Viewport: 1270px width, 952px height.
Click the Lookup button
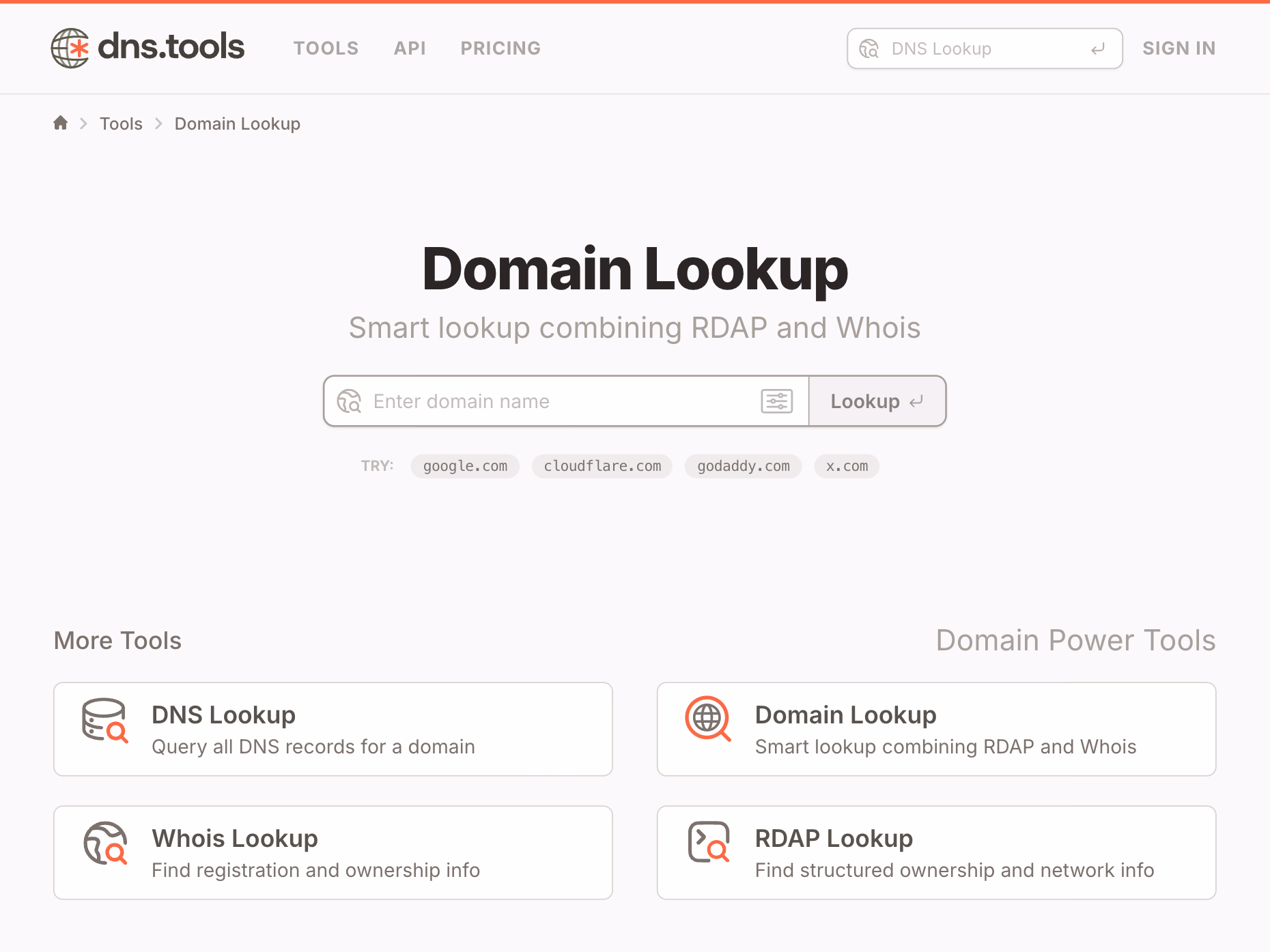pos(877,401)
